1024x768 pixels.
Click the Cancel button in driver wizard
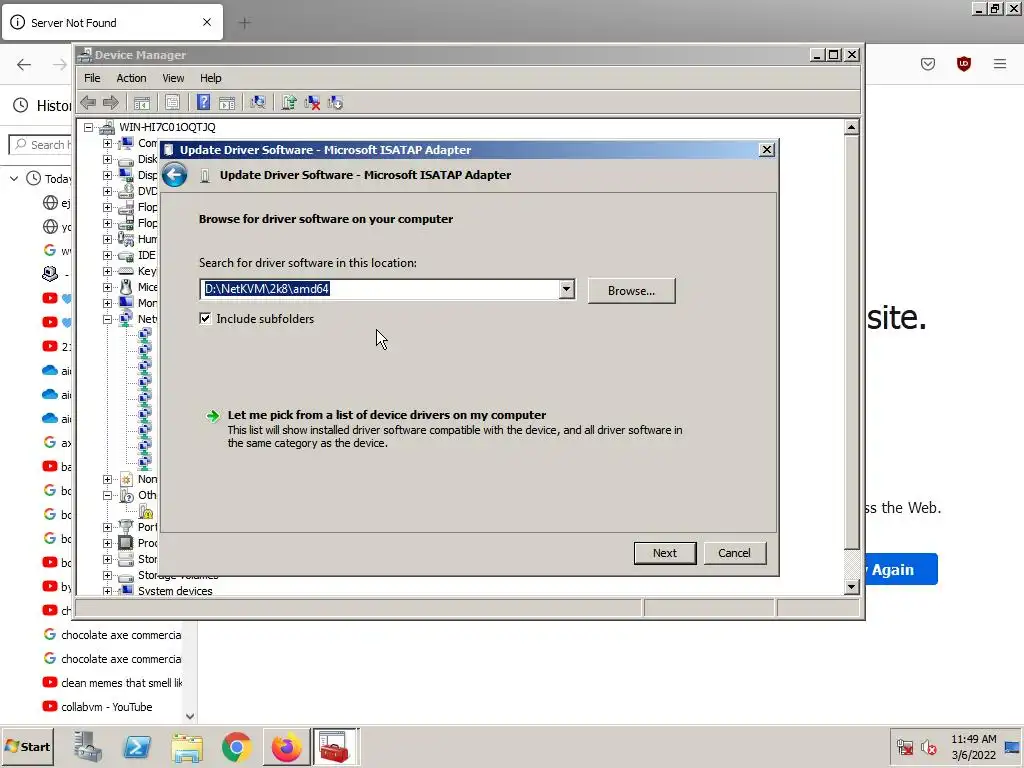pos(735,553)
